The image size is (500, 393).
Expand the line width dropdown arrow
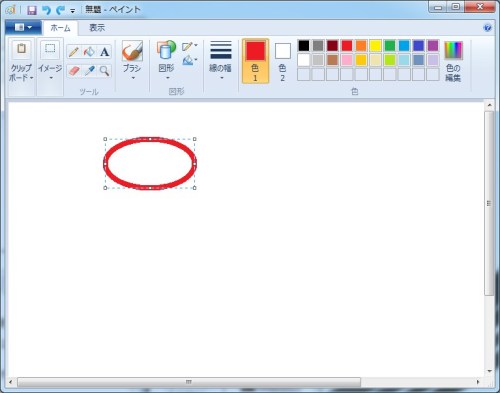(222, 78)
